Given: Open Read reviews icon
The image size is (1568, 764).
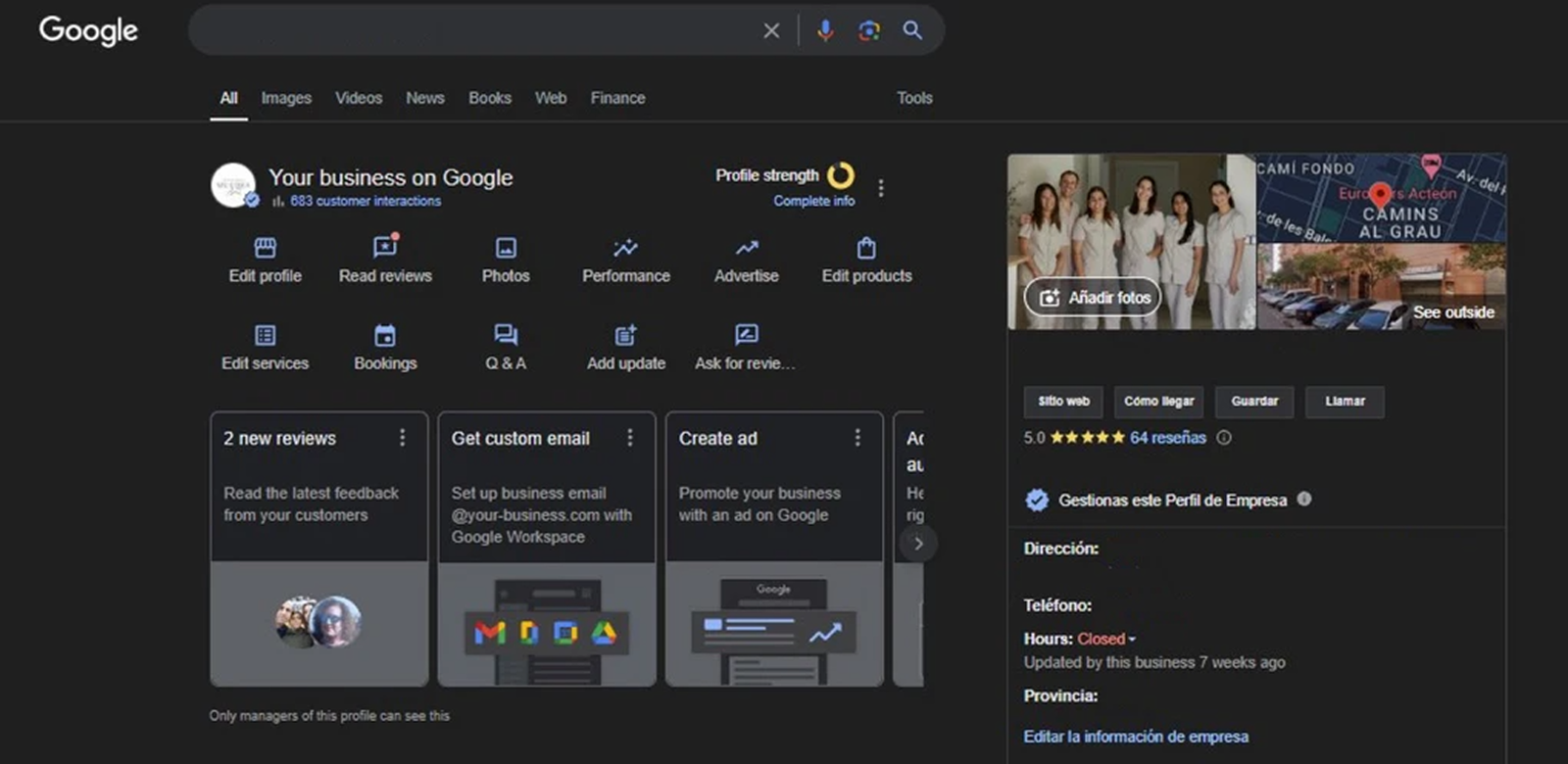Looking at the screenshot, I should tap(385, 248).
